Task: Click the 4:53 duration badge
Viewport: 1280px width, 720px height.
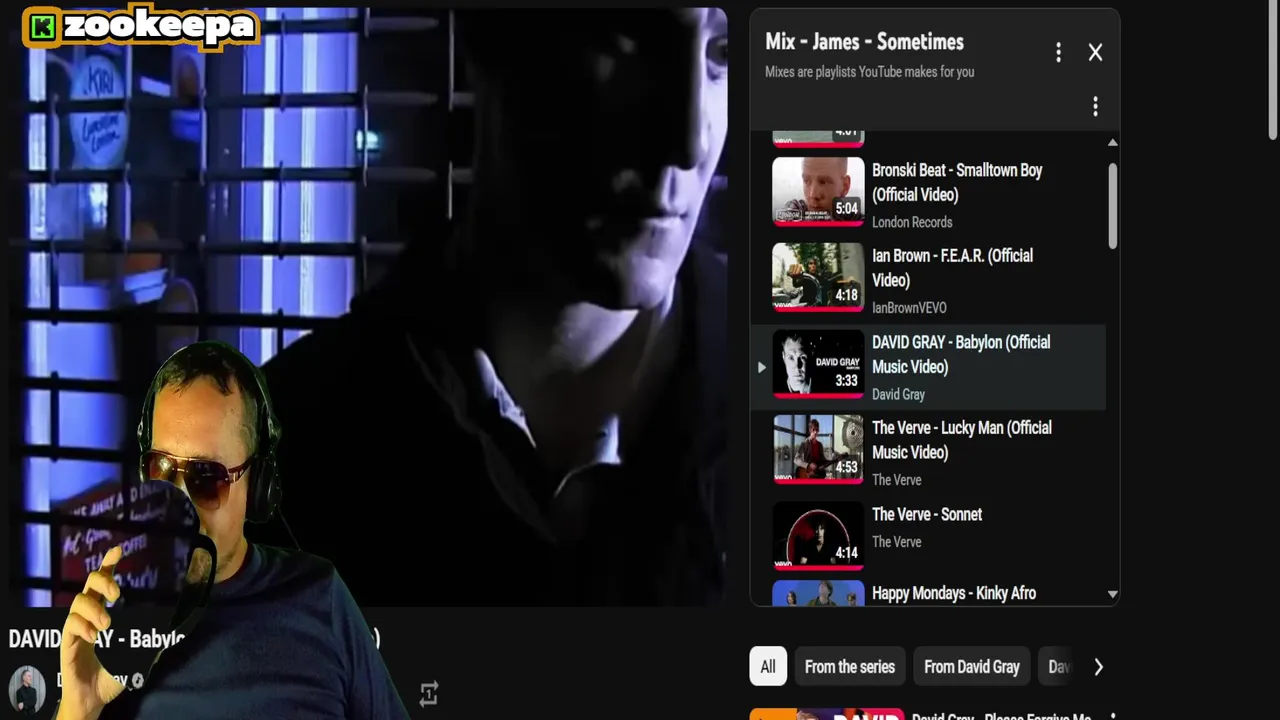Action: [847, 467]
